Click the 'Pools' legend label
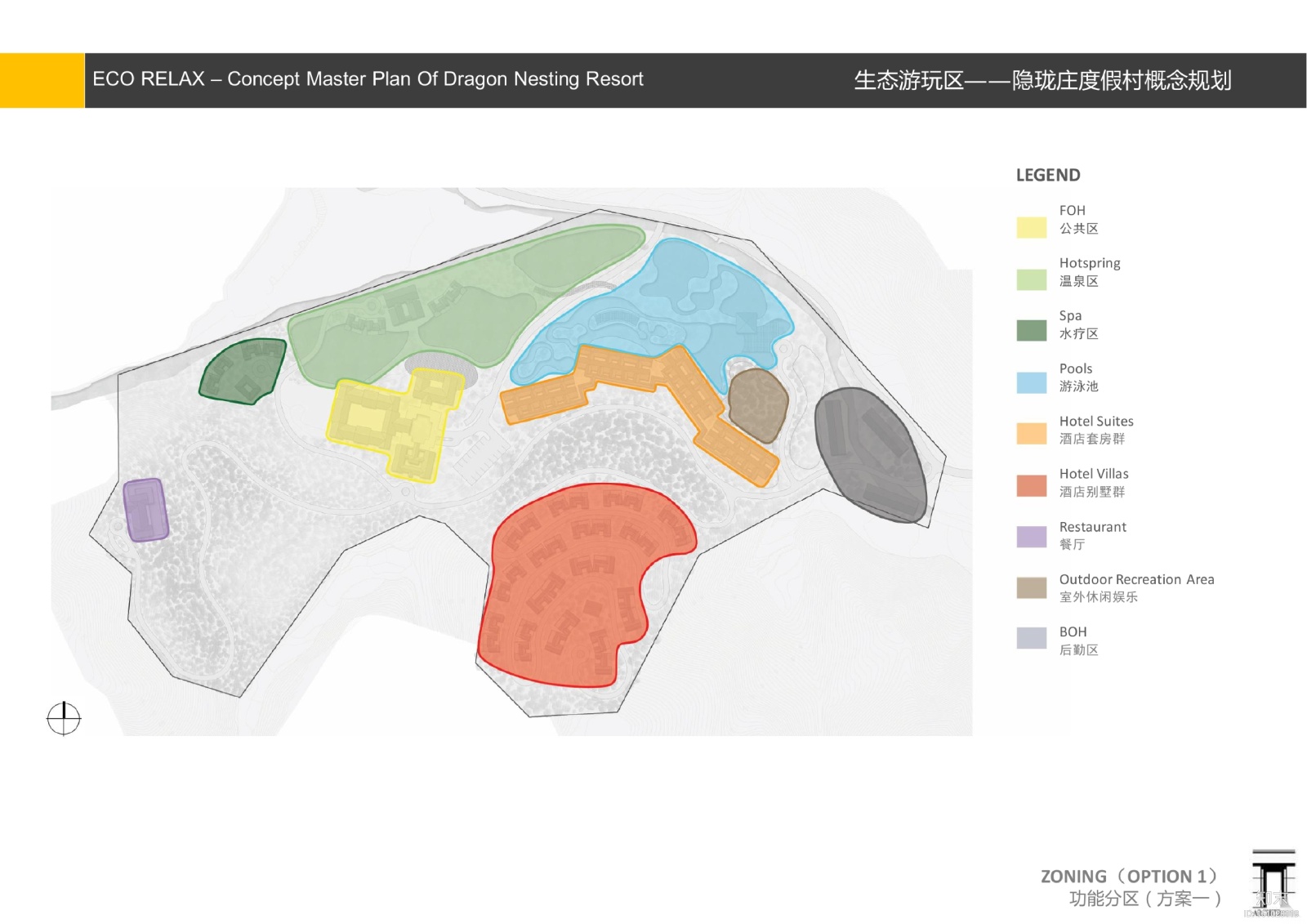Viewport: 1307px width, 924px height. 1076,368
